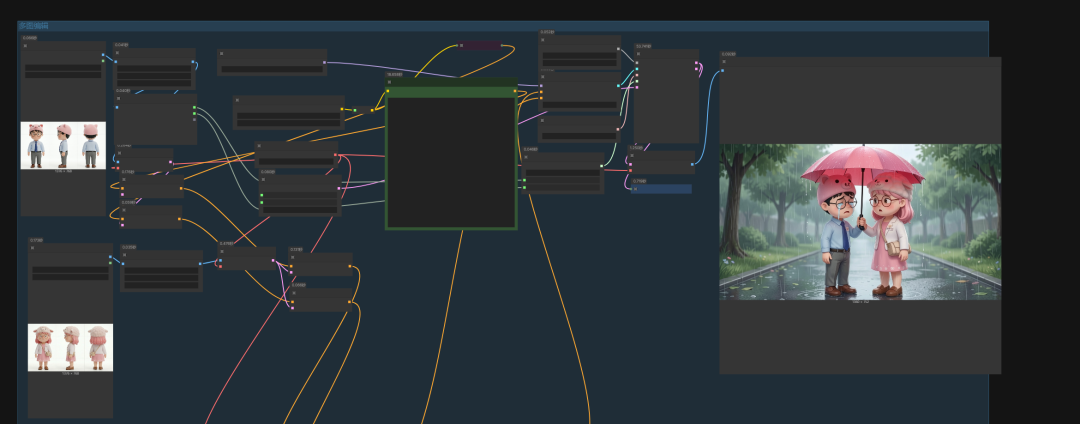Open image file selector in girl node

[x=70, y=269]
